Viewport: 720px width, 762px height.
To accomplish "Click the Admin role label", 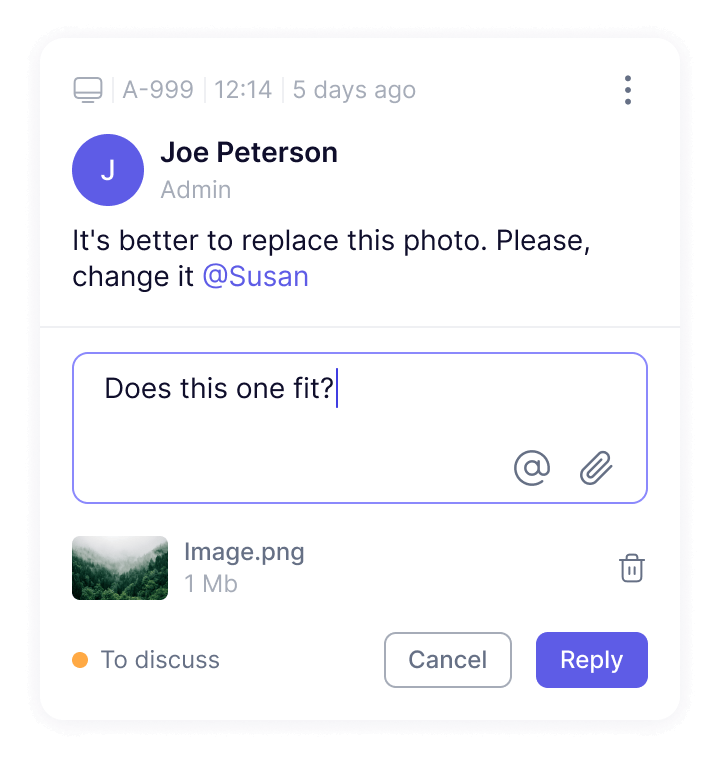I will point(196,190).
